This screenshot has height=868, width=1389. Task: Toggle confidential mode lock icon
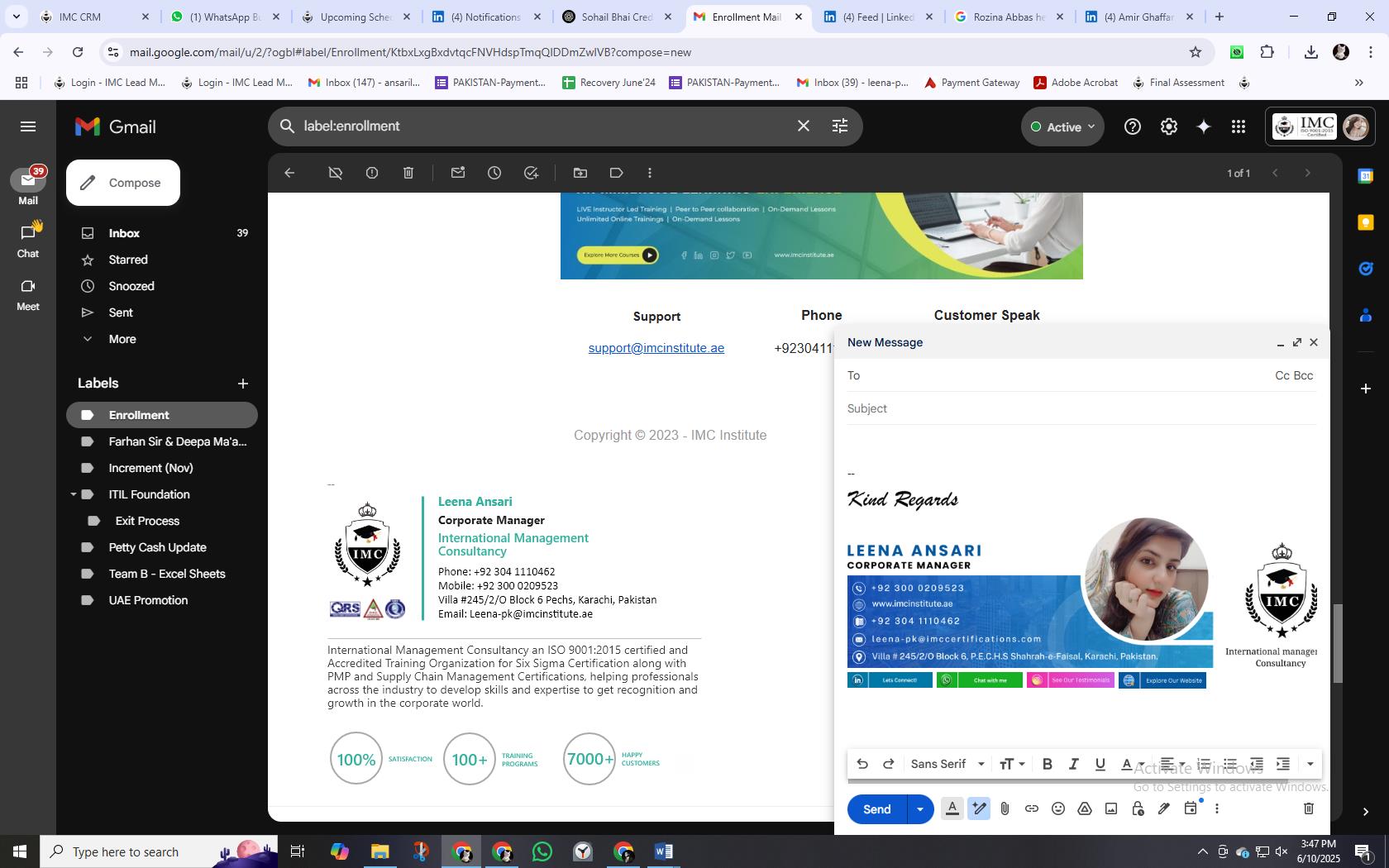pos(1138,808)
